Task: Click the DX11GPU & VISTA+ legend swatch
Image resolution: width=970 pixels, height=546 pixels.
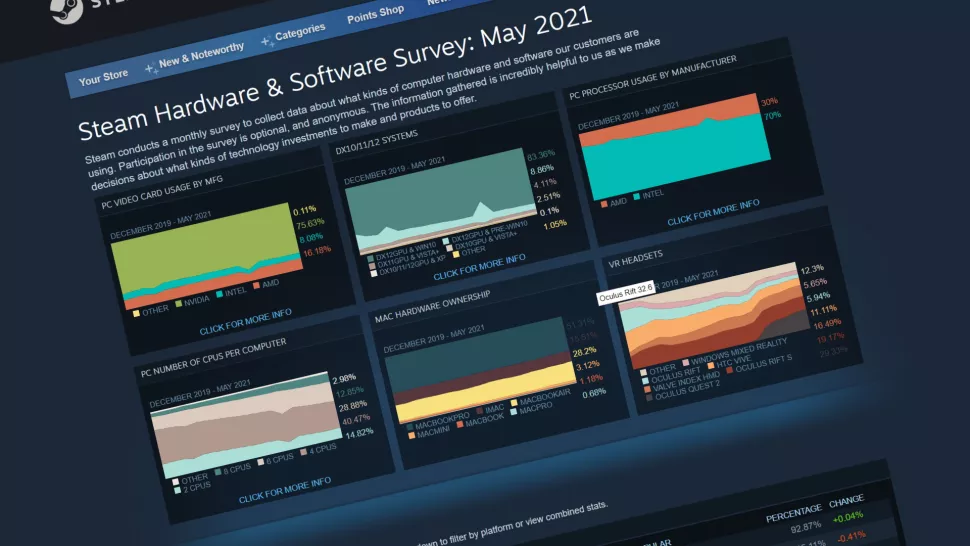Action: tap(372, 266)
